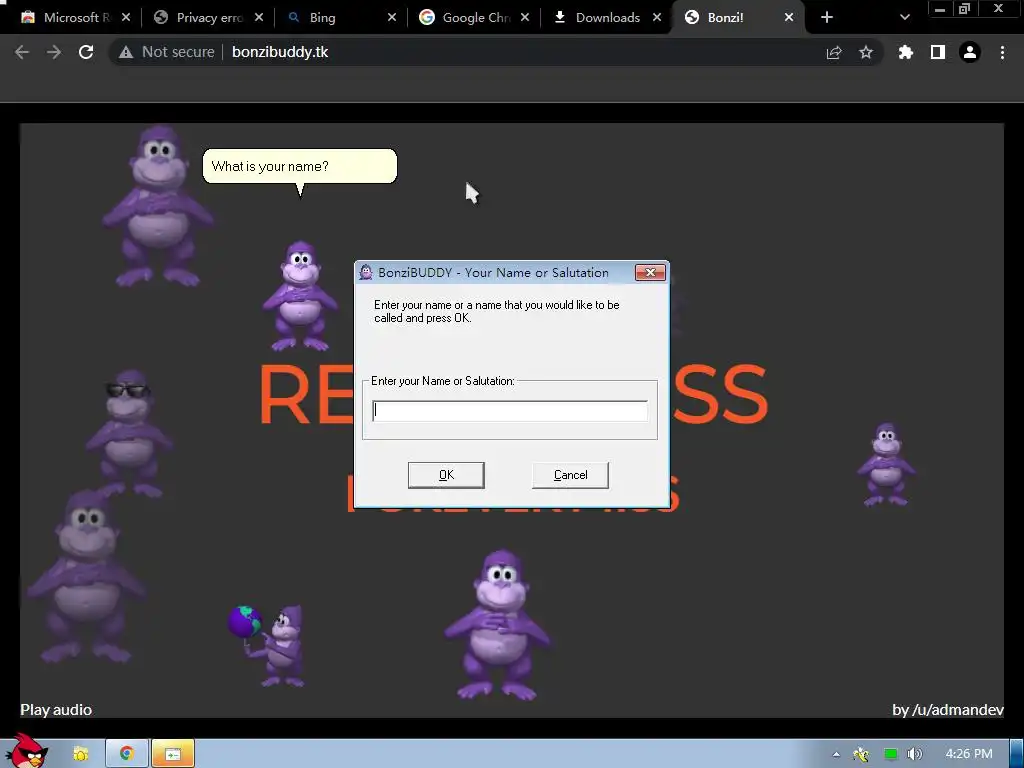Open the Angry Birds Start button
Screen dimensions: 1024x768
28,751
